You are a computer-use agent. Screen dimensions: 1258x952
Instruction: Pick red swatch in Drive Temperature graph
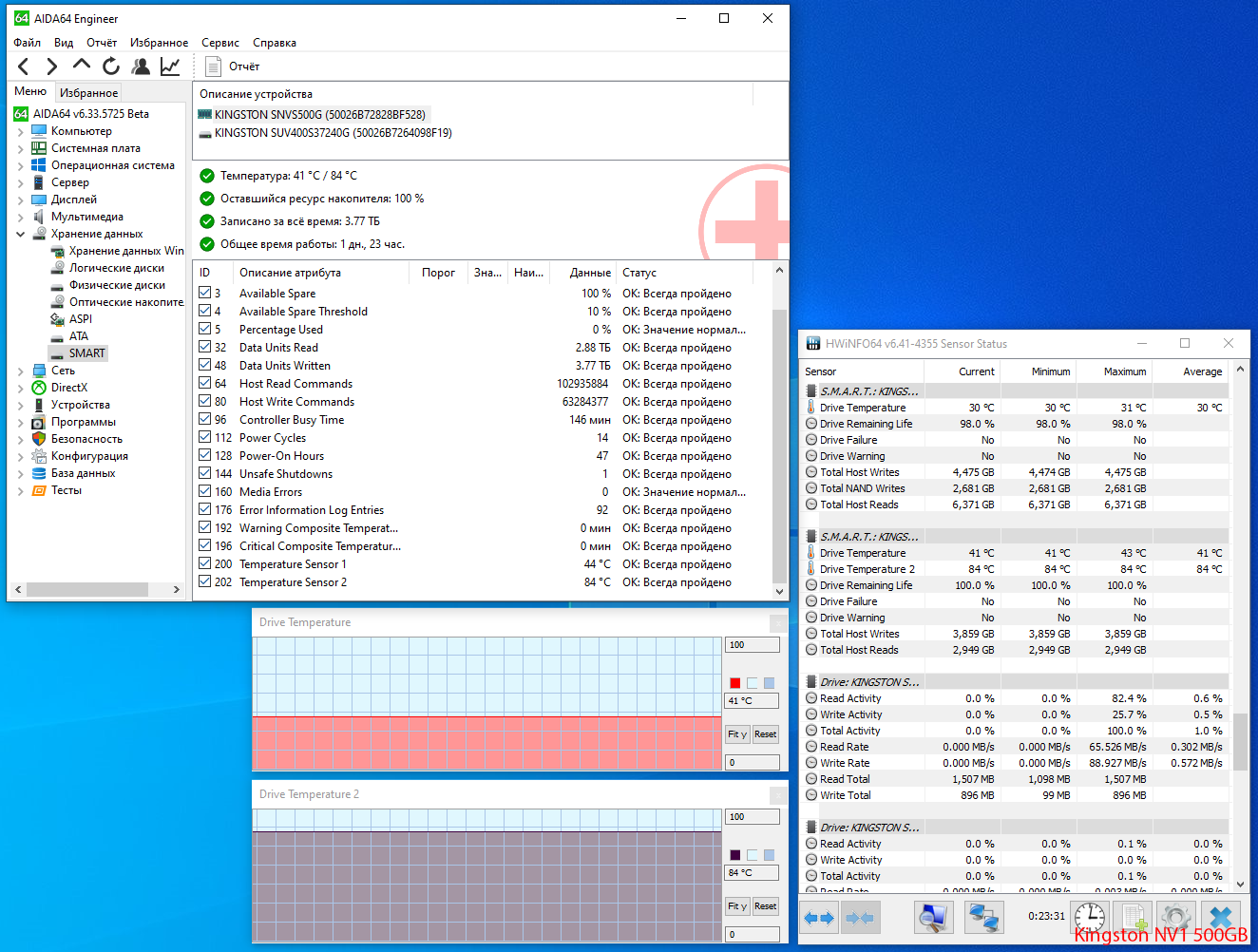tap(734, 683)
